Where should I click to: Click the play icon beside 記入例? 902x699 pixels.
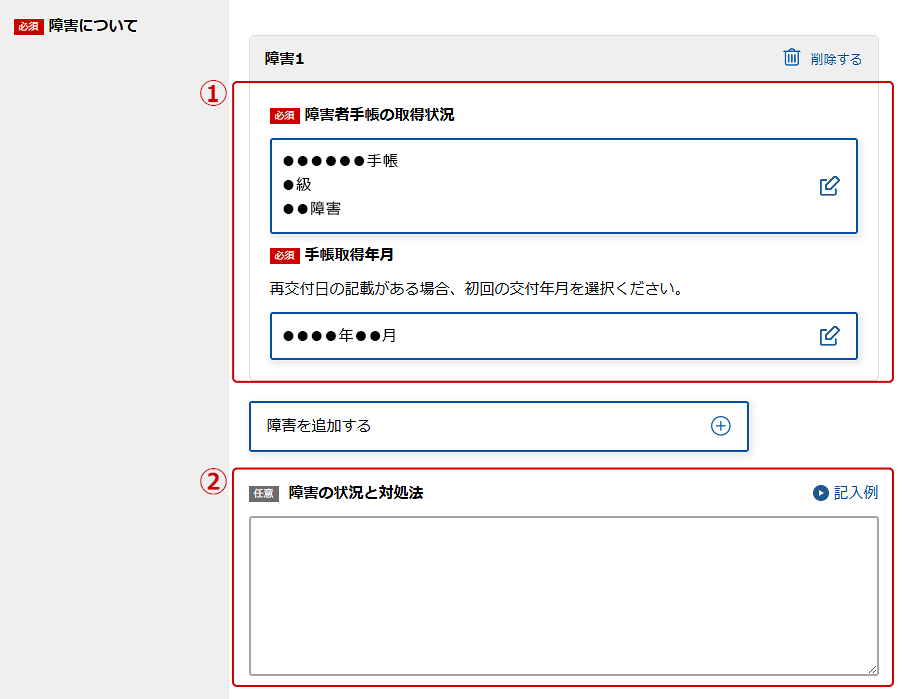tap(821, 493)
